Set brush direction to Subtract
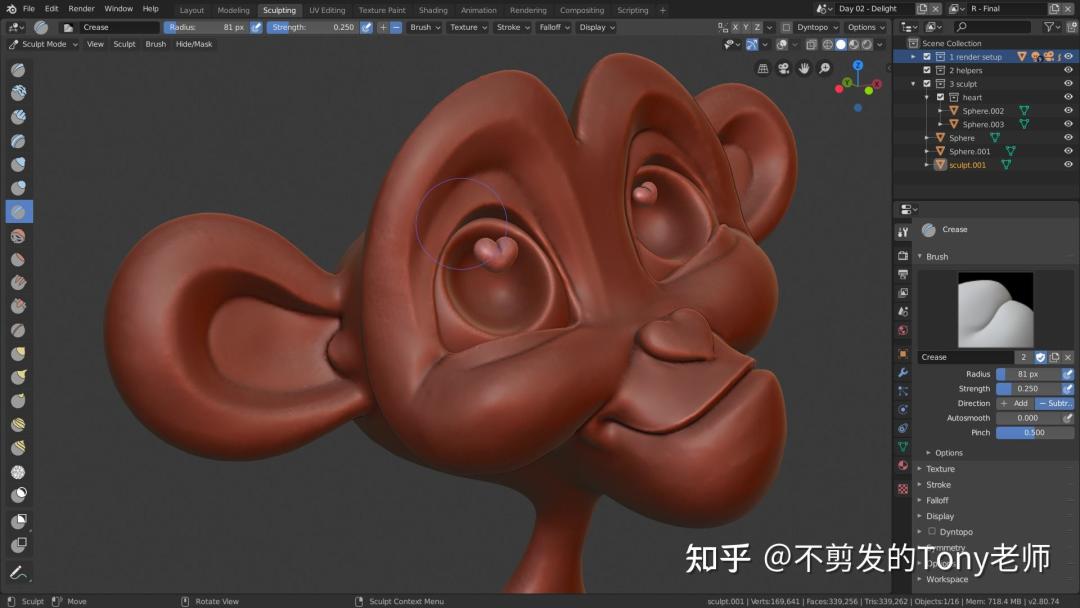This screenshot has height=608, width=1080. pyautogui.click(x=1055, y=403)
